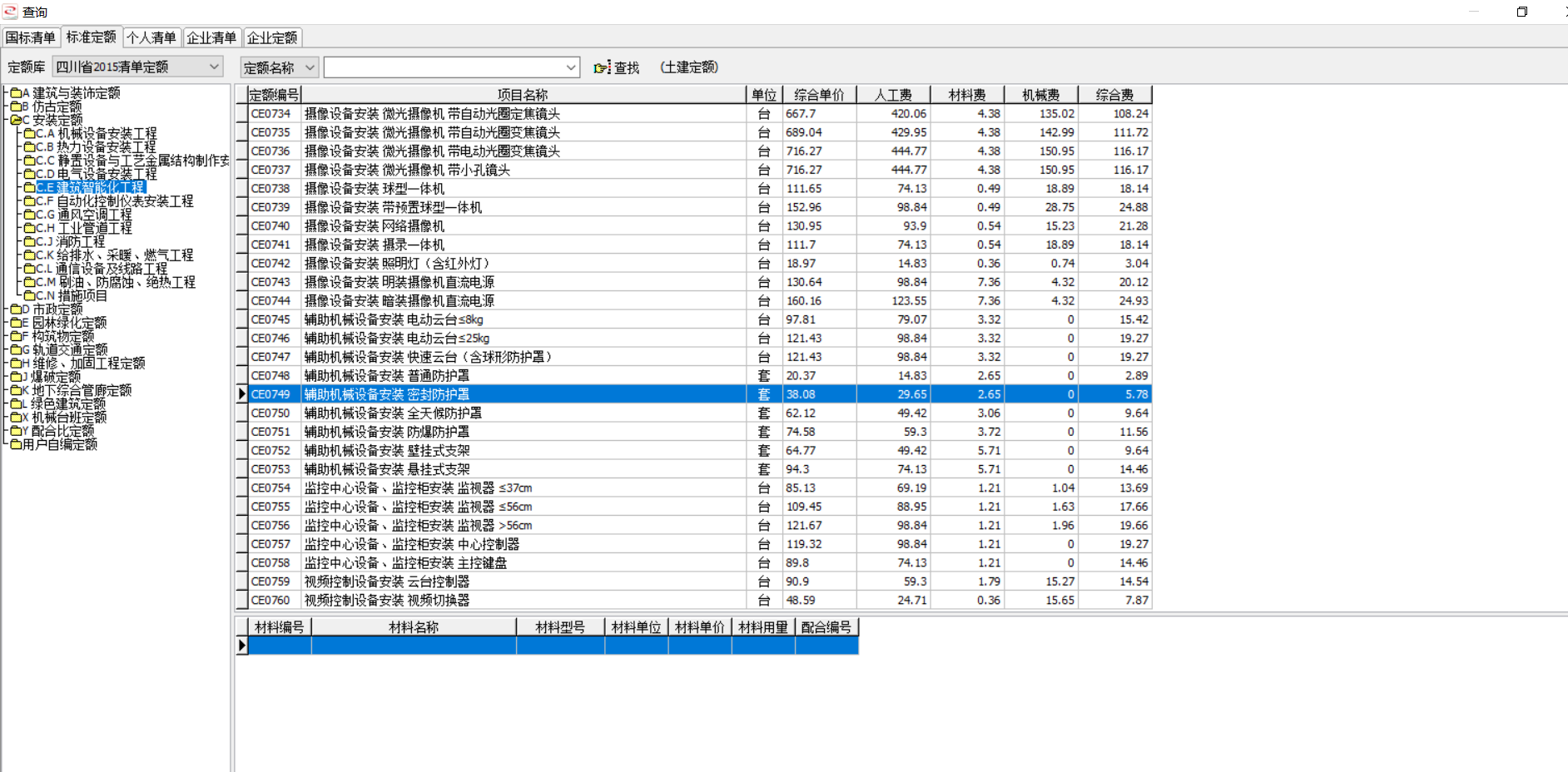Click the 查找 search button

(x=617, y=67)
